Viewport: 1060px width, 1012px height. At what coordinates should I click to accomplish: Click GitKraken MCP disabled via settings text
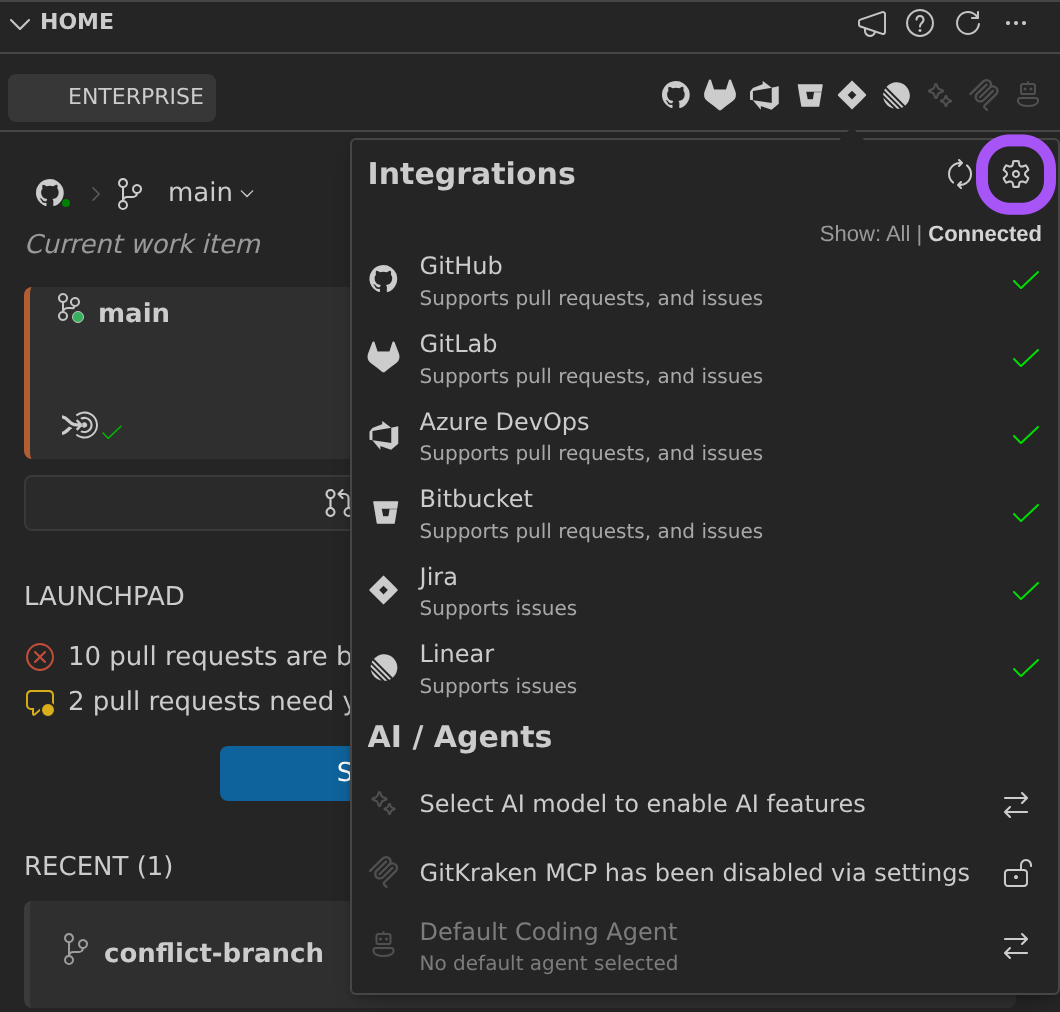click(x=694, y=873)
